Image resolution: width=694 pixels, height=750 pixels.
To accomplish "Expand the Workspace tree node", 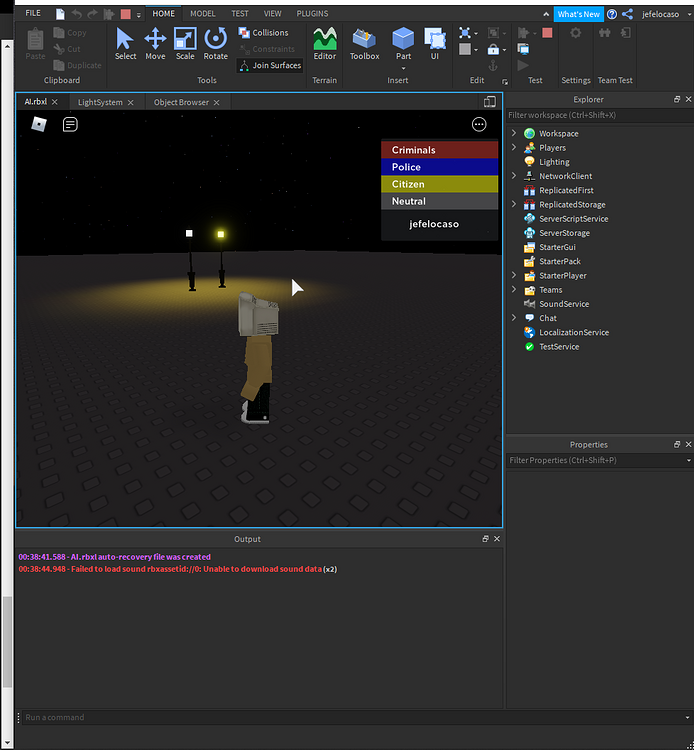I will 514,133.
